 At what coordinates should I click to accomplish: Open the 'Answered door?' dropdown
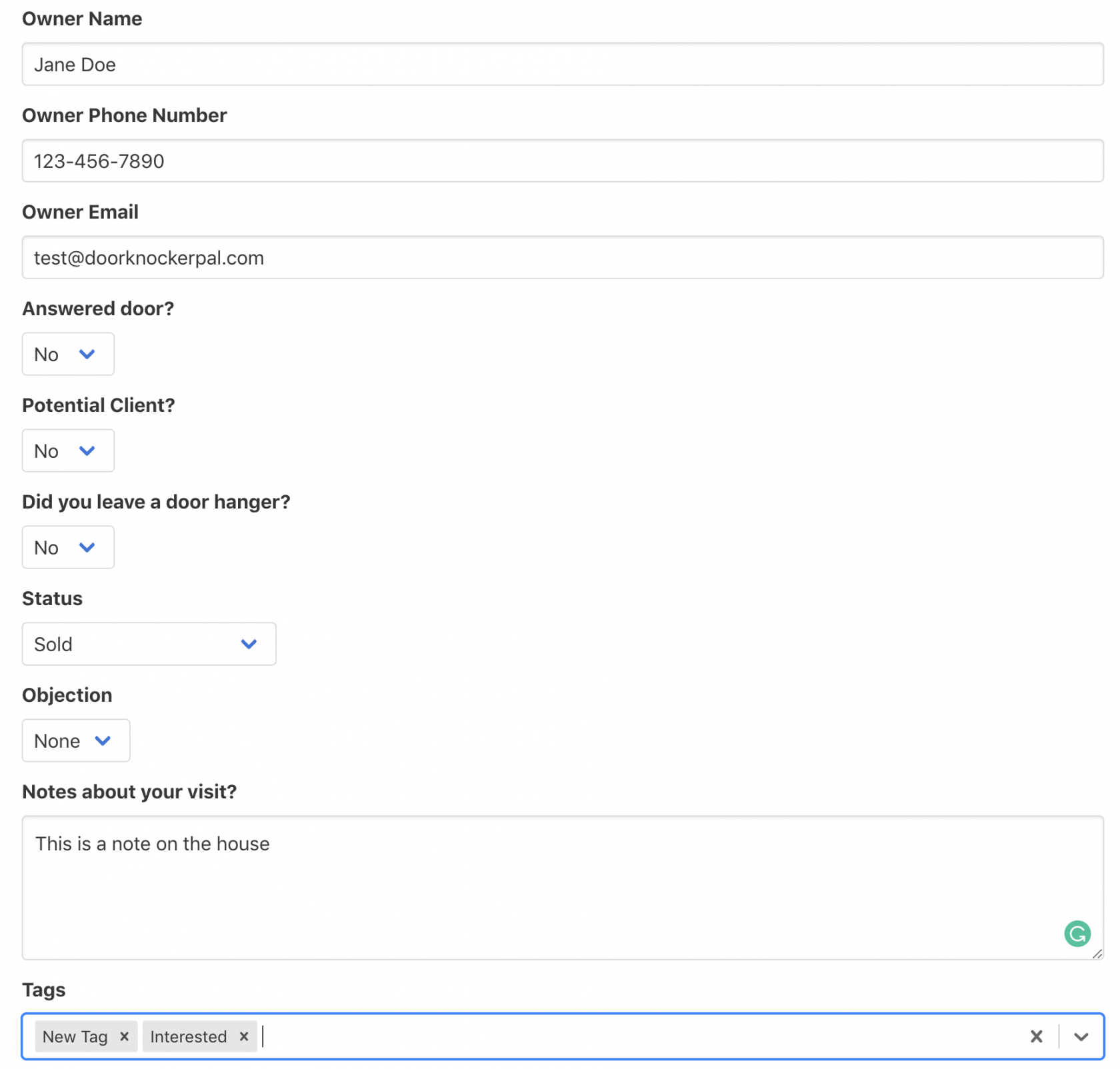(68, 354)
